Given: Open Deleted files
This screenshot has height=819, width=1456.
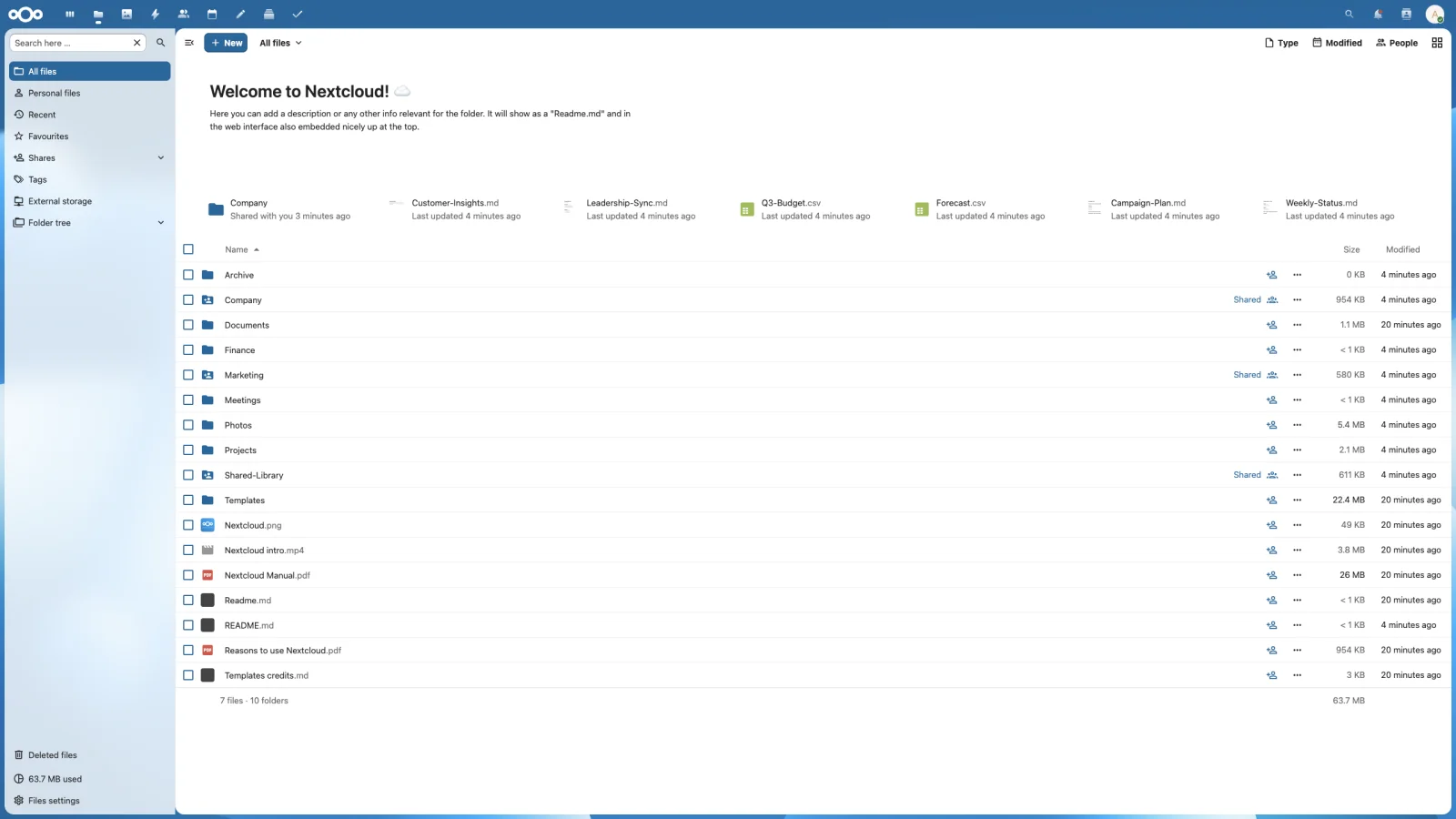Looking at the screenshot, I should 90,755.
